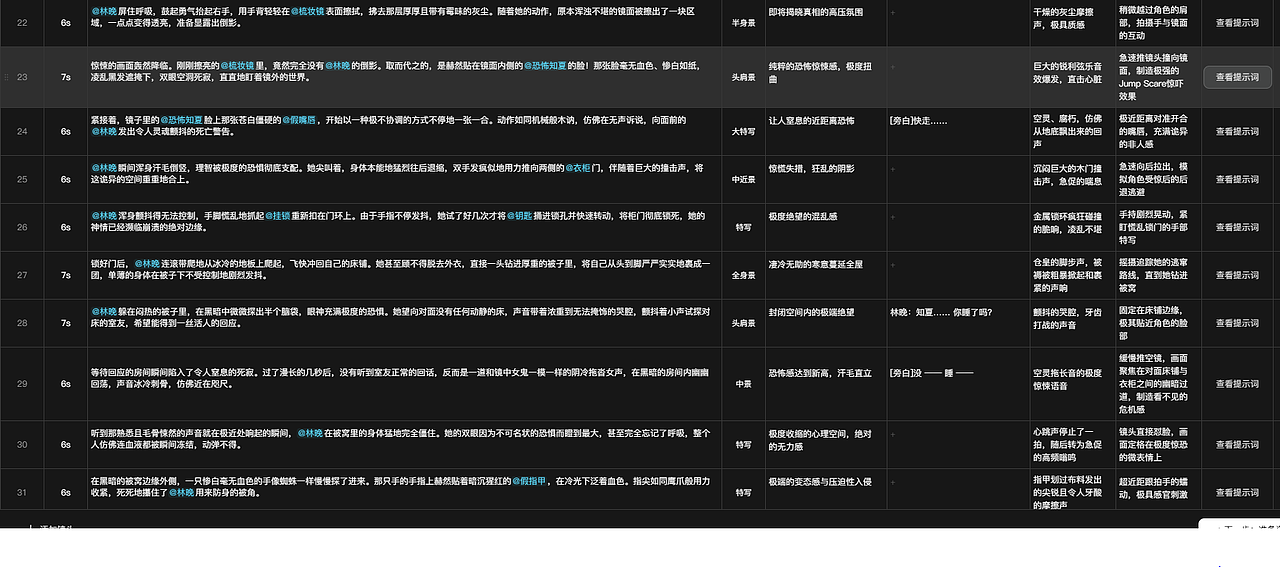
Task: Click mood cell 即将揭晓真相的高压氛围
Action: [825, 22]
